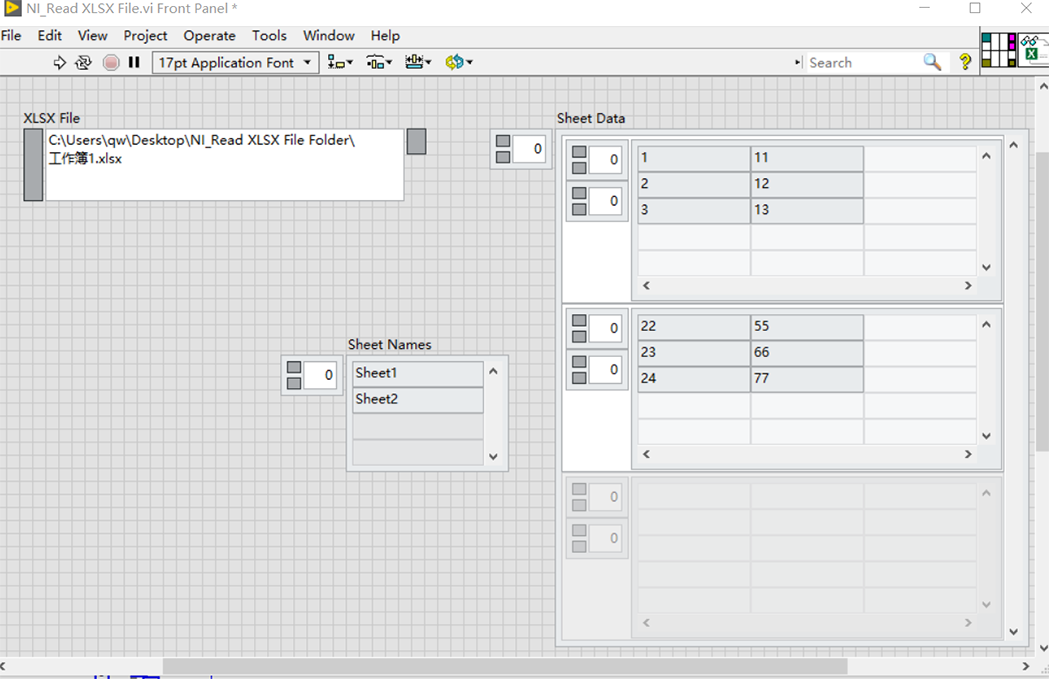The height and width of the screenshot is (679, 1049).
Task: Open the Resize Objects tool
Action: coord(418,62)
